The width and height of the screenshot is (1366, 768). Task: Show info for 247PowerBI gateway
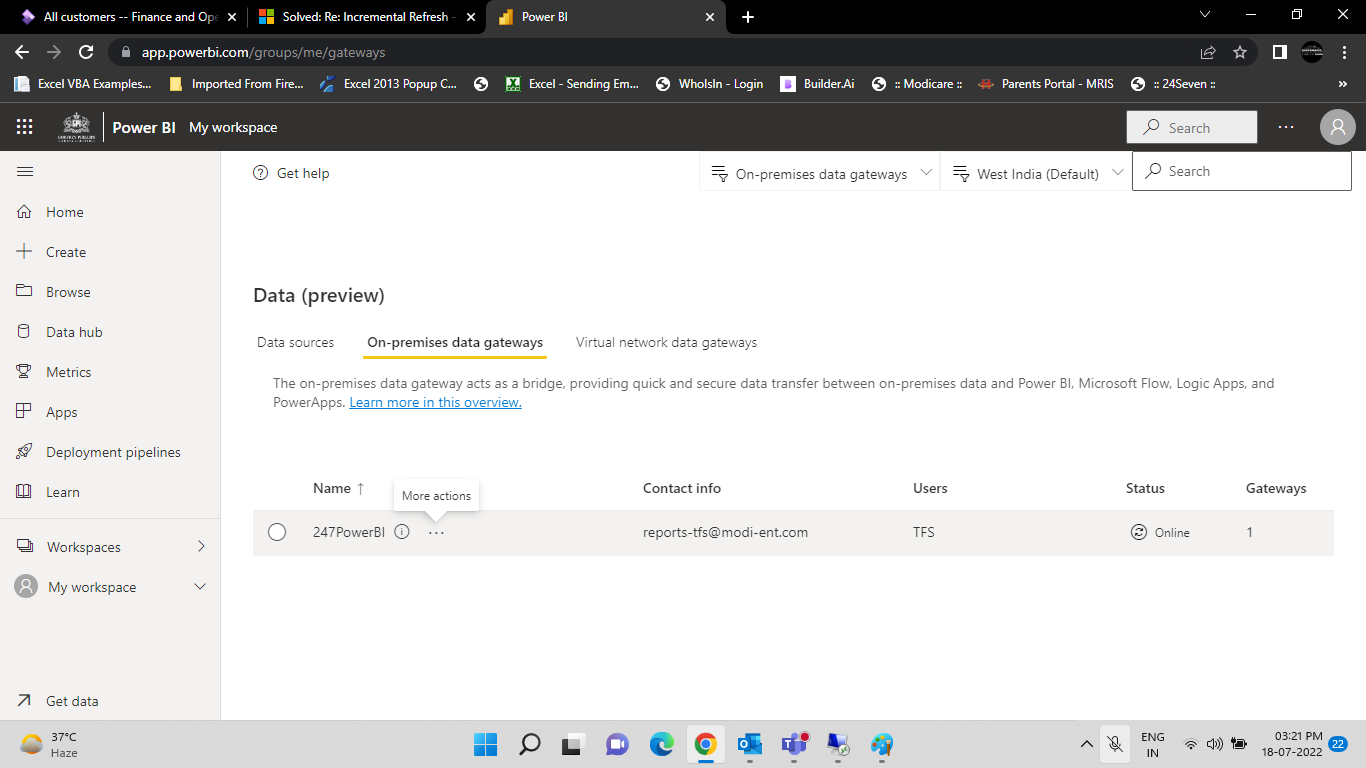pos(402,532)
